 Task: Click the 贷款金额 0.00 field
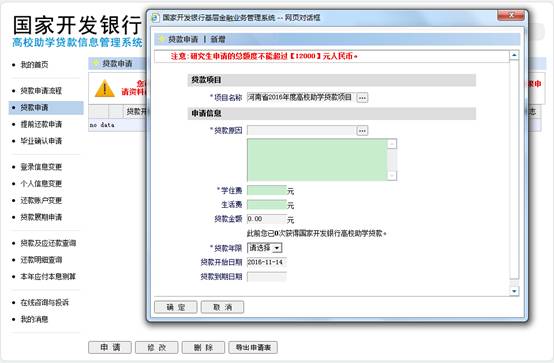pyautogui.click(x=267, y=219)
